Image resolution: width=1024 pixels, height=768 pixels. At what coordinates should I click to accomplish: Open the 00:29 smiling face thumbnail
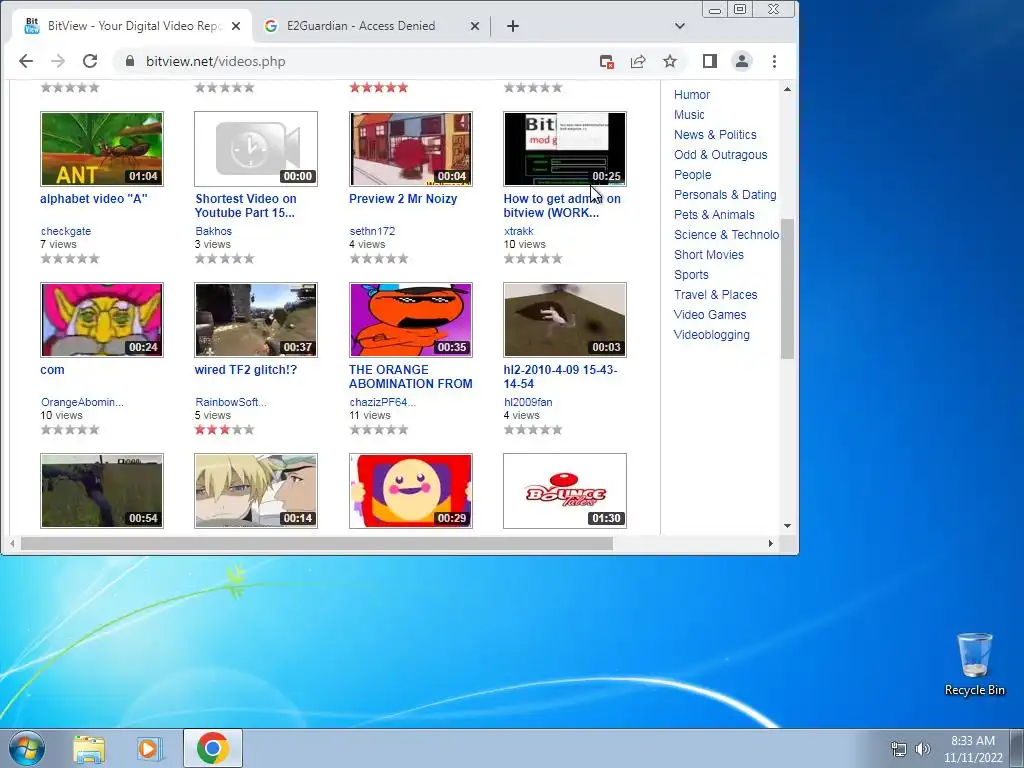(411, 491)
